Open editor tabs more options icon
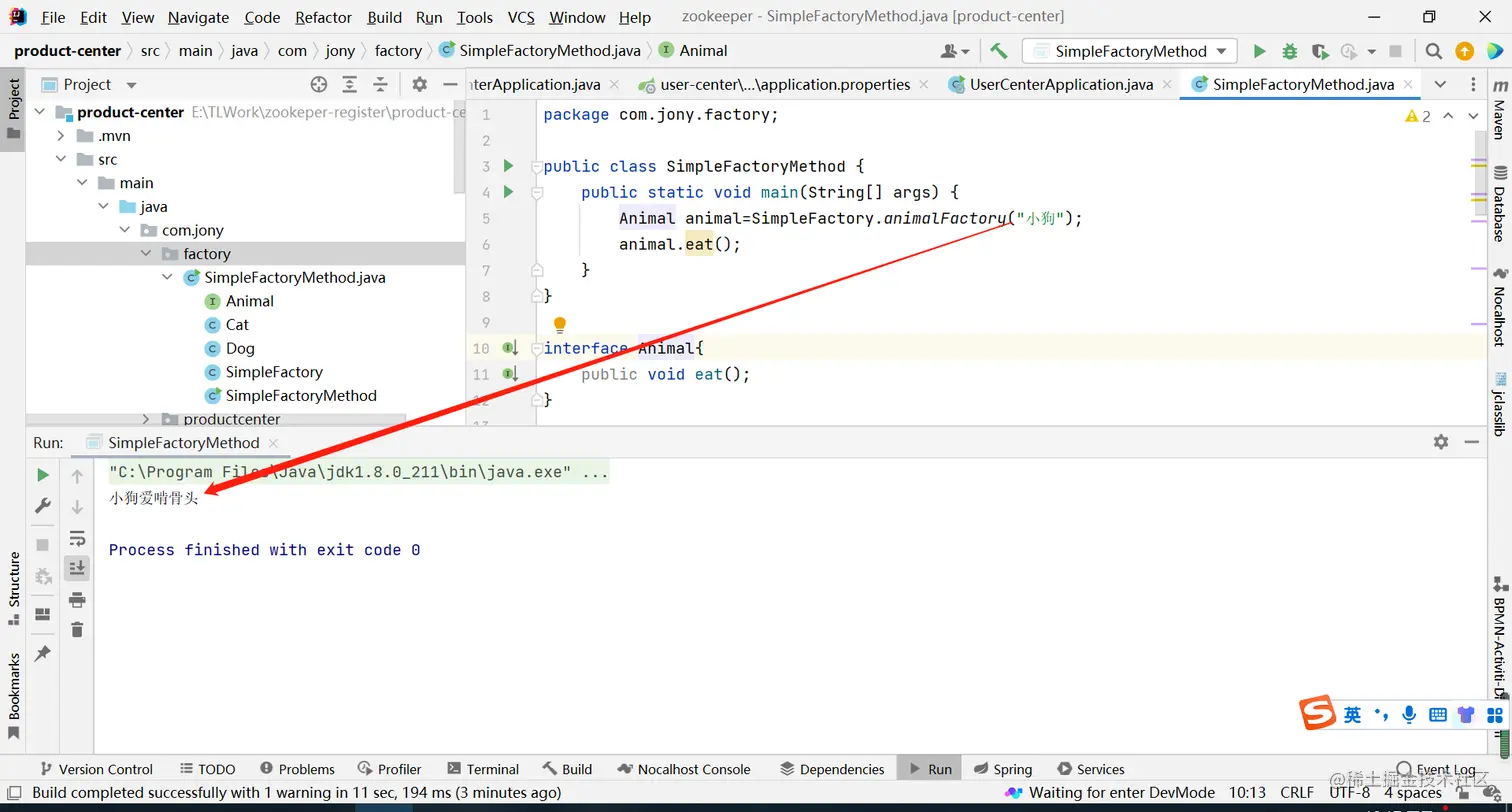Screen dimensions: 1512x812 pyautogui.click(x=1474, y=85)
